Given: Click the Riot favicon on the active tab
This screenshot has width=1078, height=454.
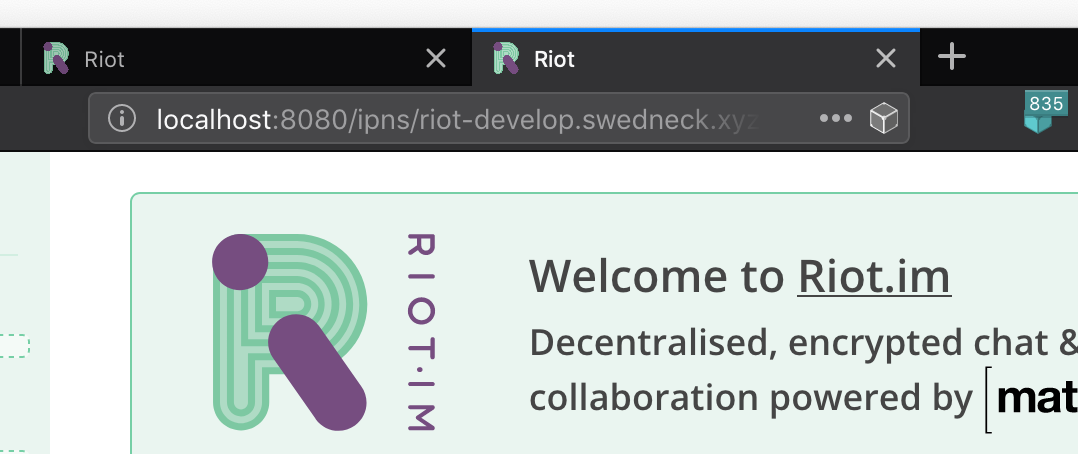Looking at the screenshot, I should 506,58.
